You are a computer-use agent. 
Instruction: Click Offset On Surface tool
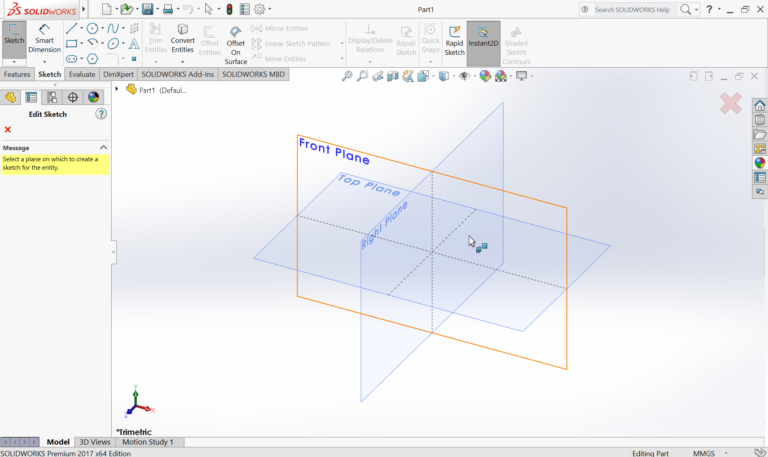pos(236,44)
